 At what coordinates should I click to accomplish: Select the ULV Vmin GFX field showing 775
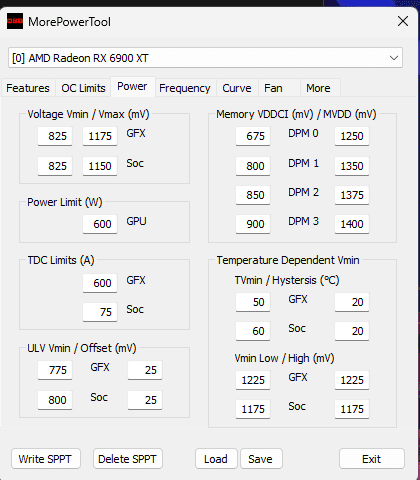pos(55,370)
